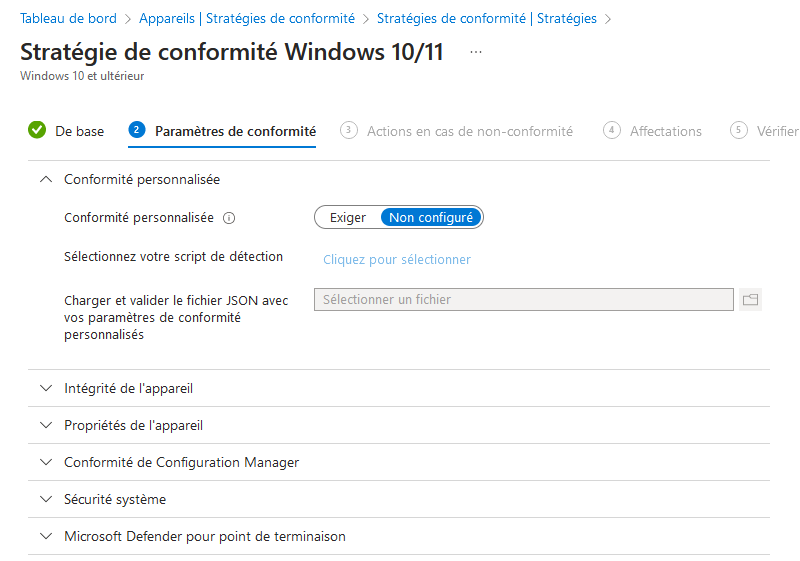Expand the Propriétés de l'appareil section
This screenshot has width=800, height=561.
[x=45, y=425]
